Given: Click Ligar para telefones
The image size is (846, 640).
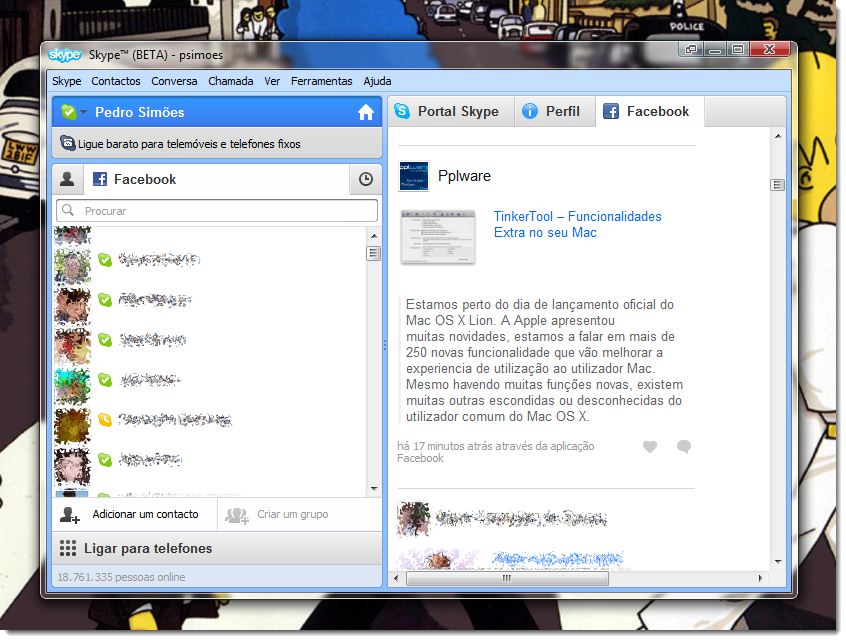Looking at the screenshot, I should tap(217, 548).
